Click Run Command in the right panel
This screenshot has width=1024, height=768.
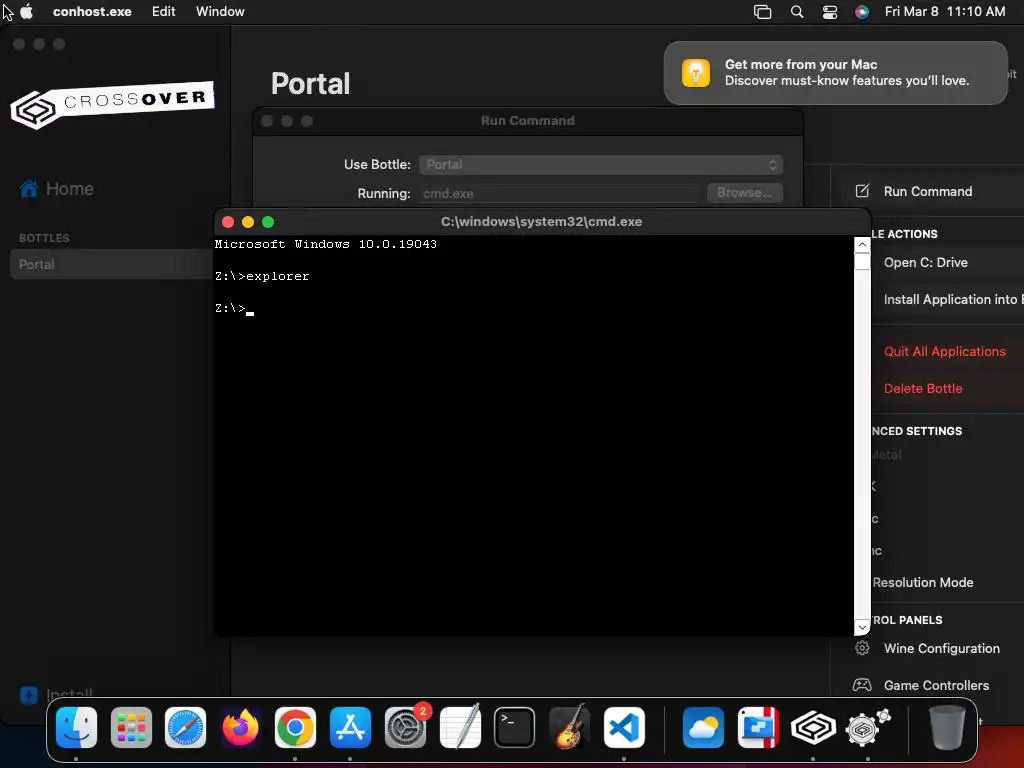(927, 191)
